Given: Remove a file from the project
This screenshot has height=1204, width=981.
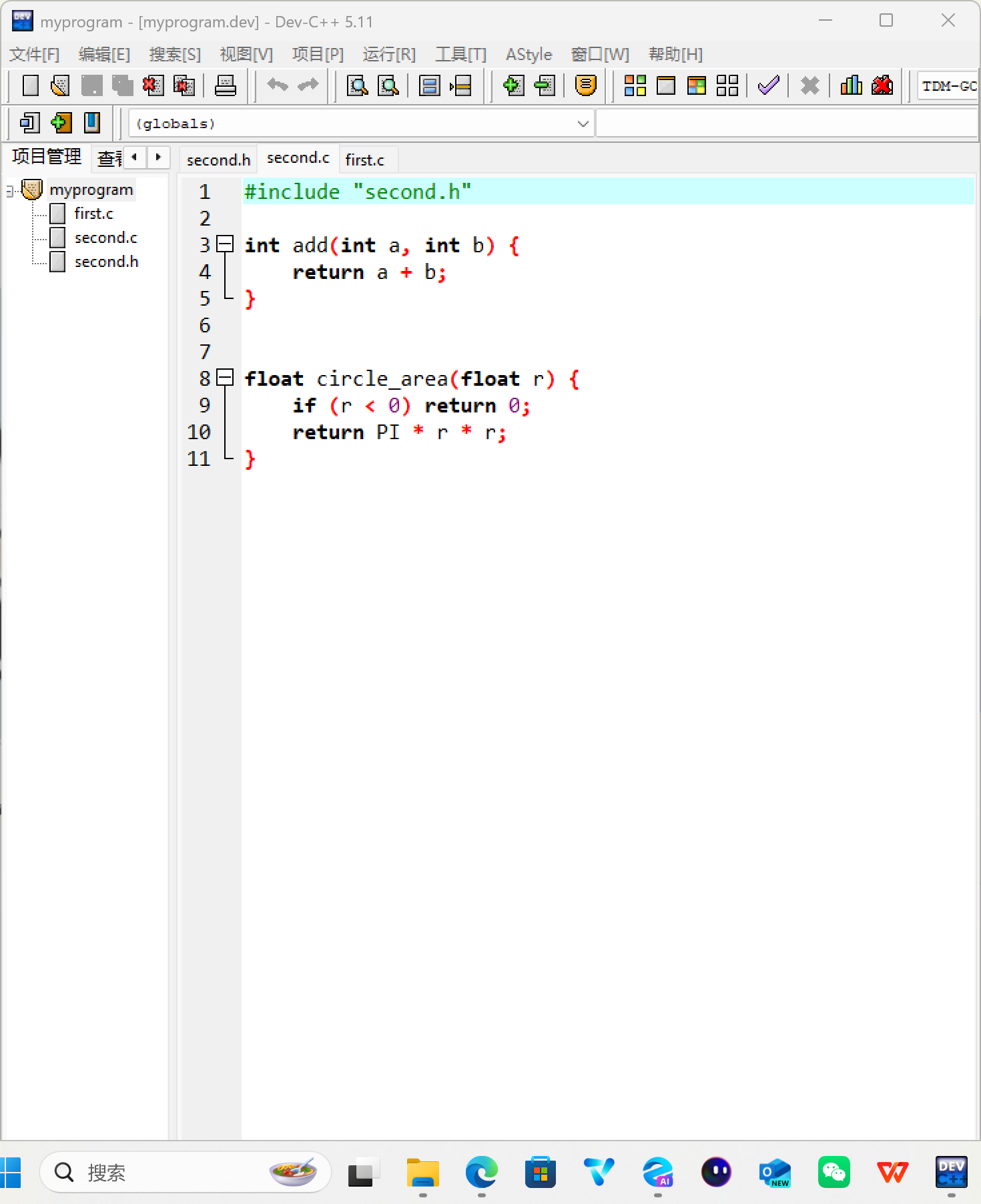Looking at the screenshot, I should point(545,85).
